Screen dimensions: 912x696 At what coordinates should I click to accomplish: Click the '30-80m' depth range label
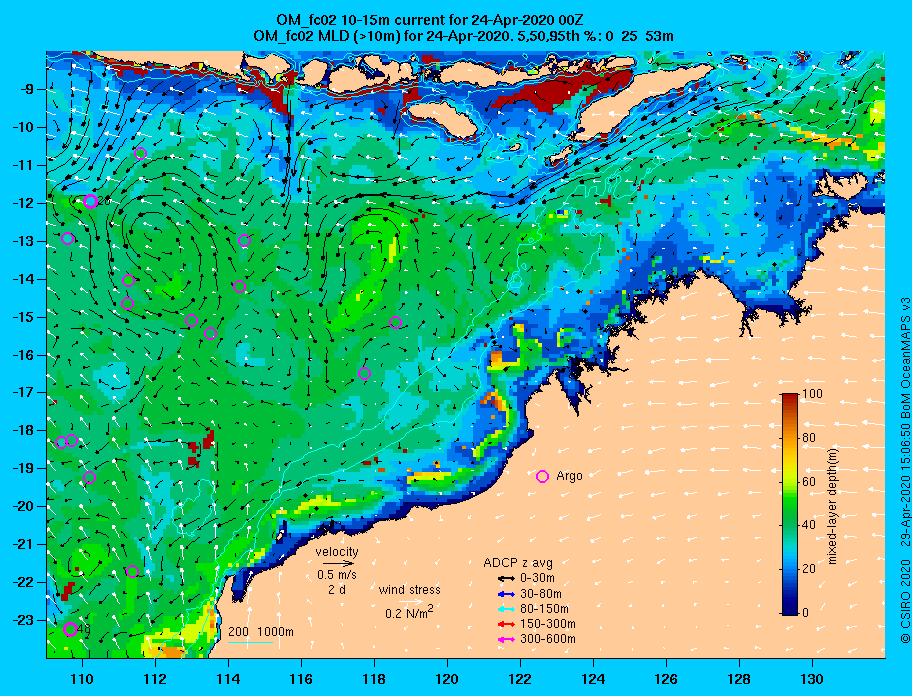541,594
